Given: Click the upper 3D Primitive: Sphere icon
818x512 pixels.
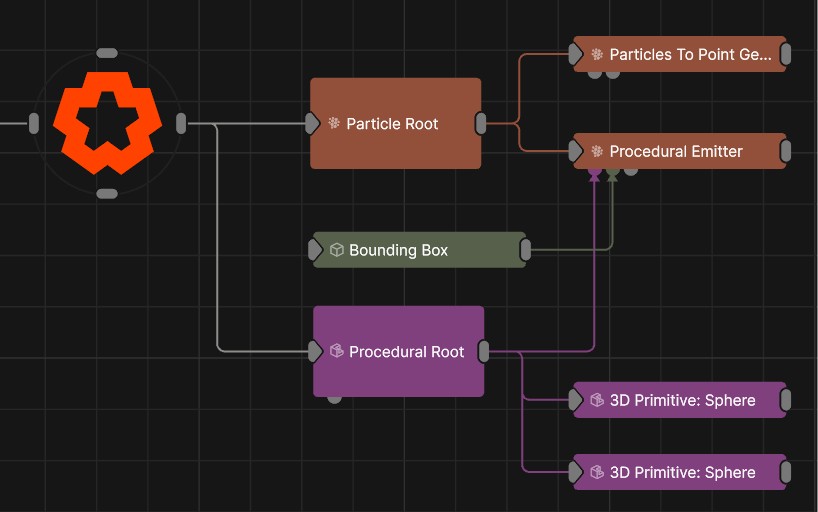Looking at the screenshot, I should pos(597,400).
